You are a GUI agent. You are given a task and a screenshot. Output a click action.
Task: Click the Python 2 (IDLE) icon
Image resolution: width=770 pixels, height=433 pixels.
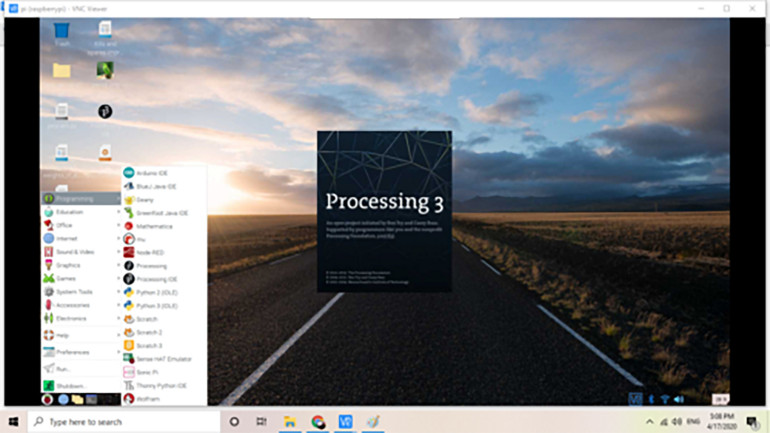(129, 292)
